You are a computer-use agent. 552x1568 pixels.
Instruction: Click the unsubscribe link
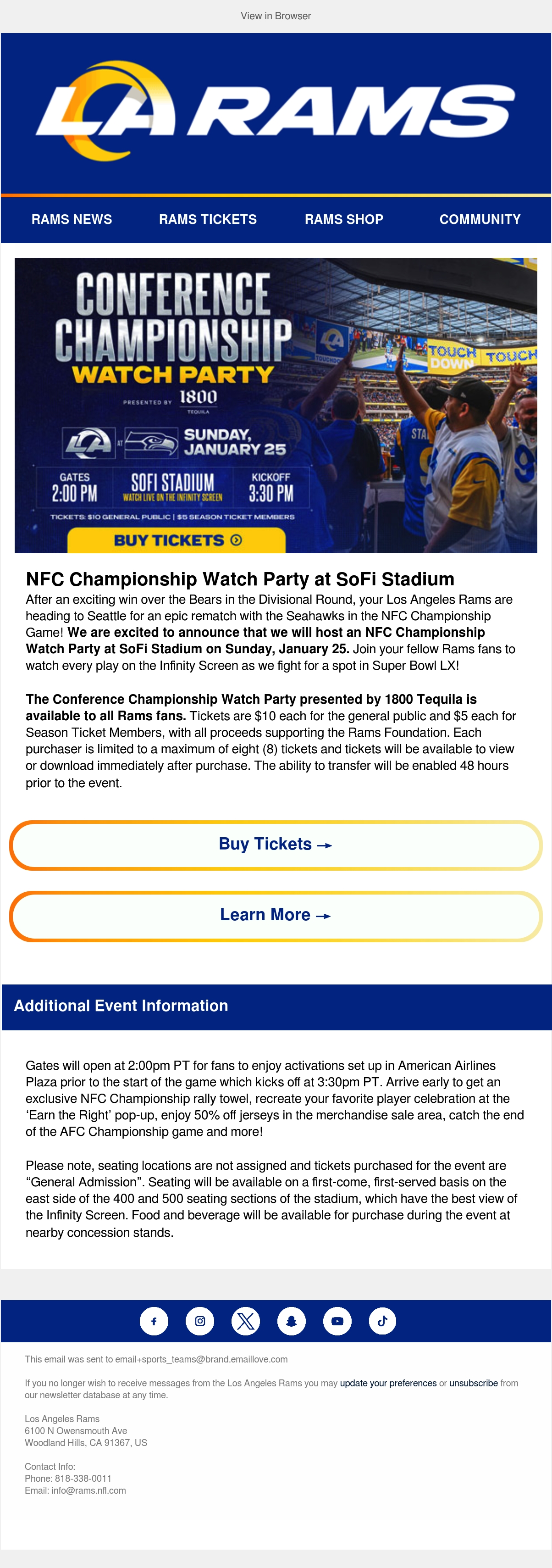(474, 1383)
